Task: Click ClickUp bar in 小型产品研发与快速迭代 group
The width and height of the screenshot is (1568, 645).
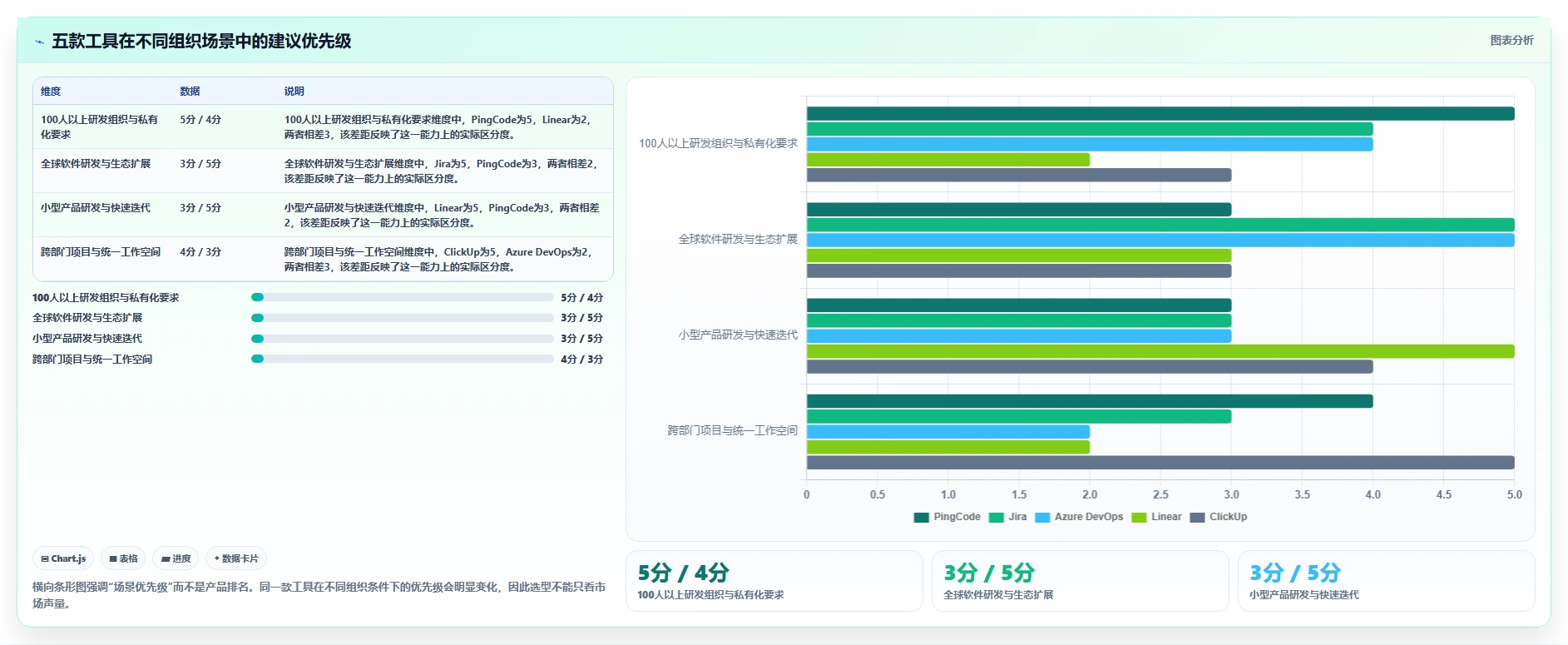Action: (1090, 367)
